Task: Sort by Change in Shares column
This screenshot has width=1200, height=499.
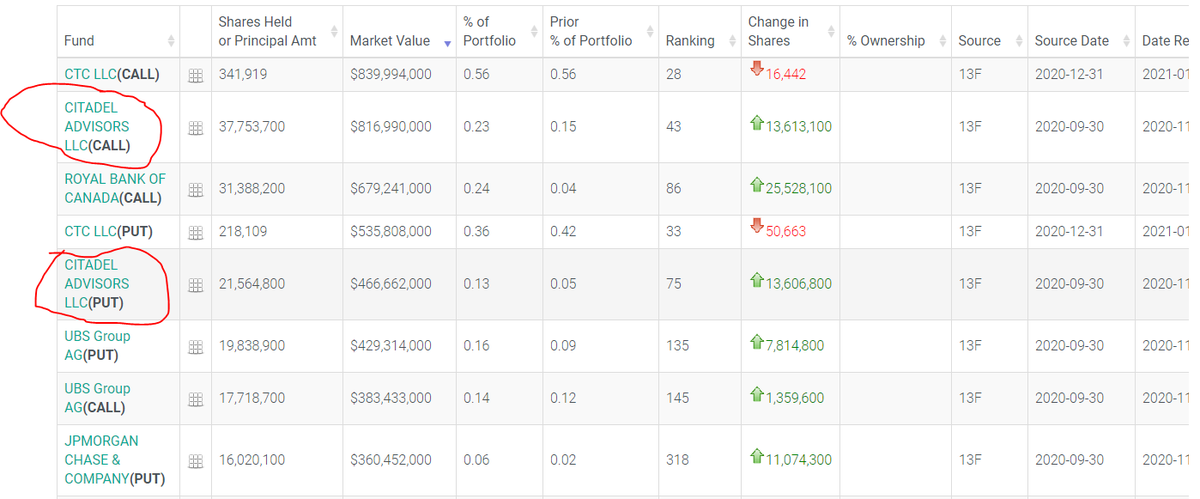Action: click(x=831, y=32)
